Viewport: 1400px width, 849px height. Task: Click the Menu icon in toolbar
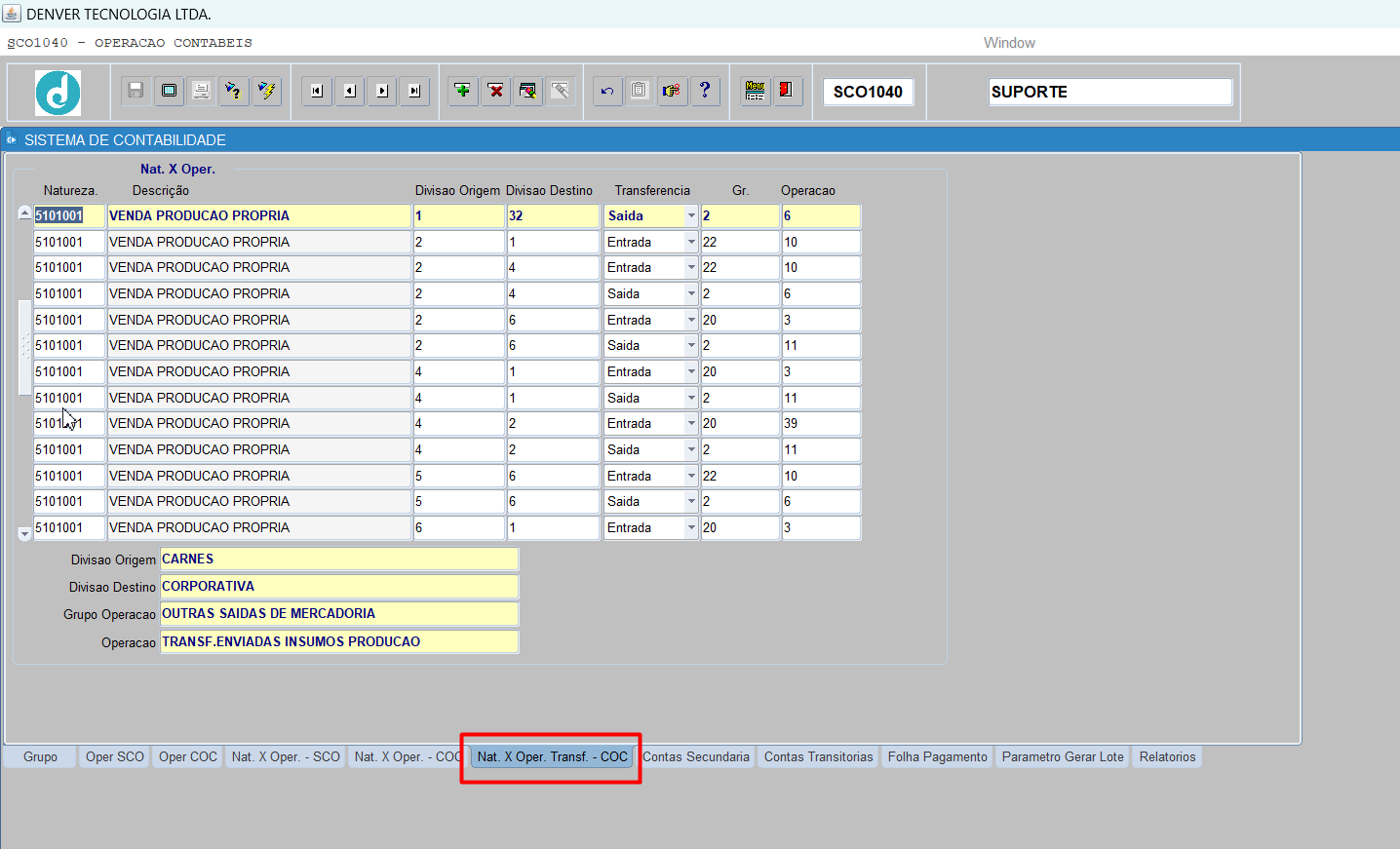point(755,91)
